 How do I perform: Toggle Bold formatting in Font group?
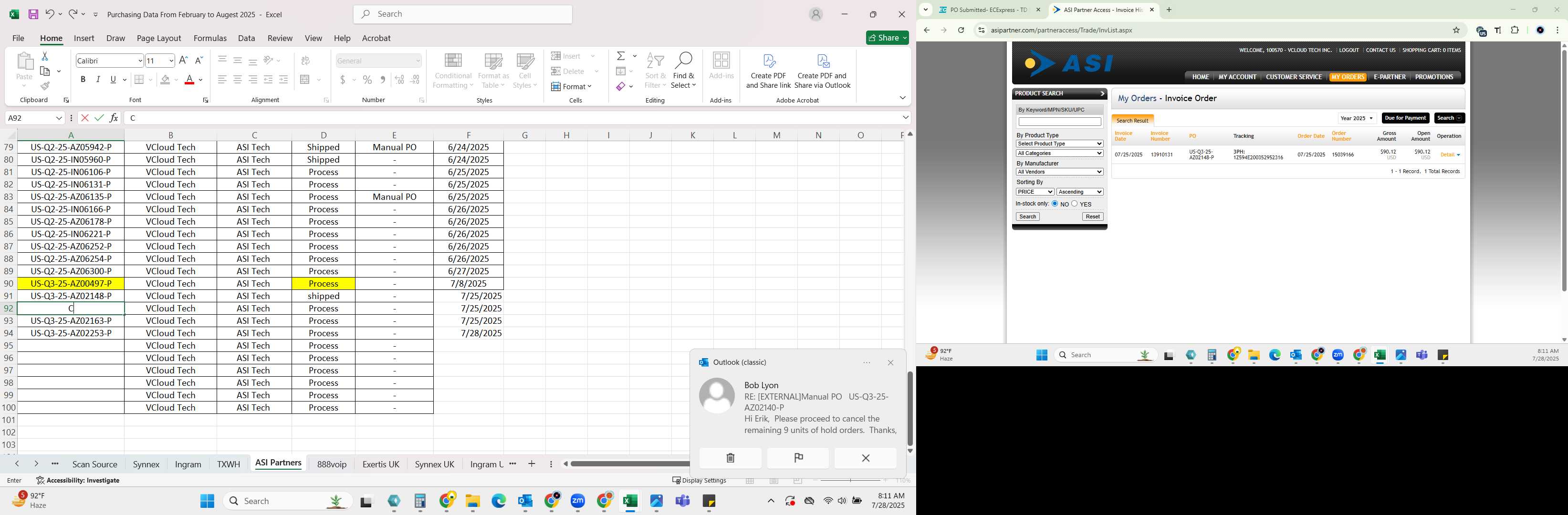(83, 80)
